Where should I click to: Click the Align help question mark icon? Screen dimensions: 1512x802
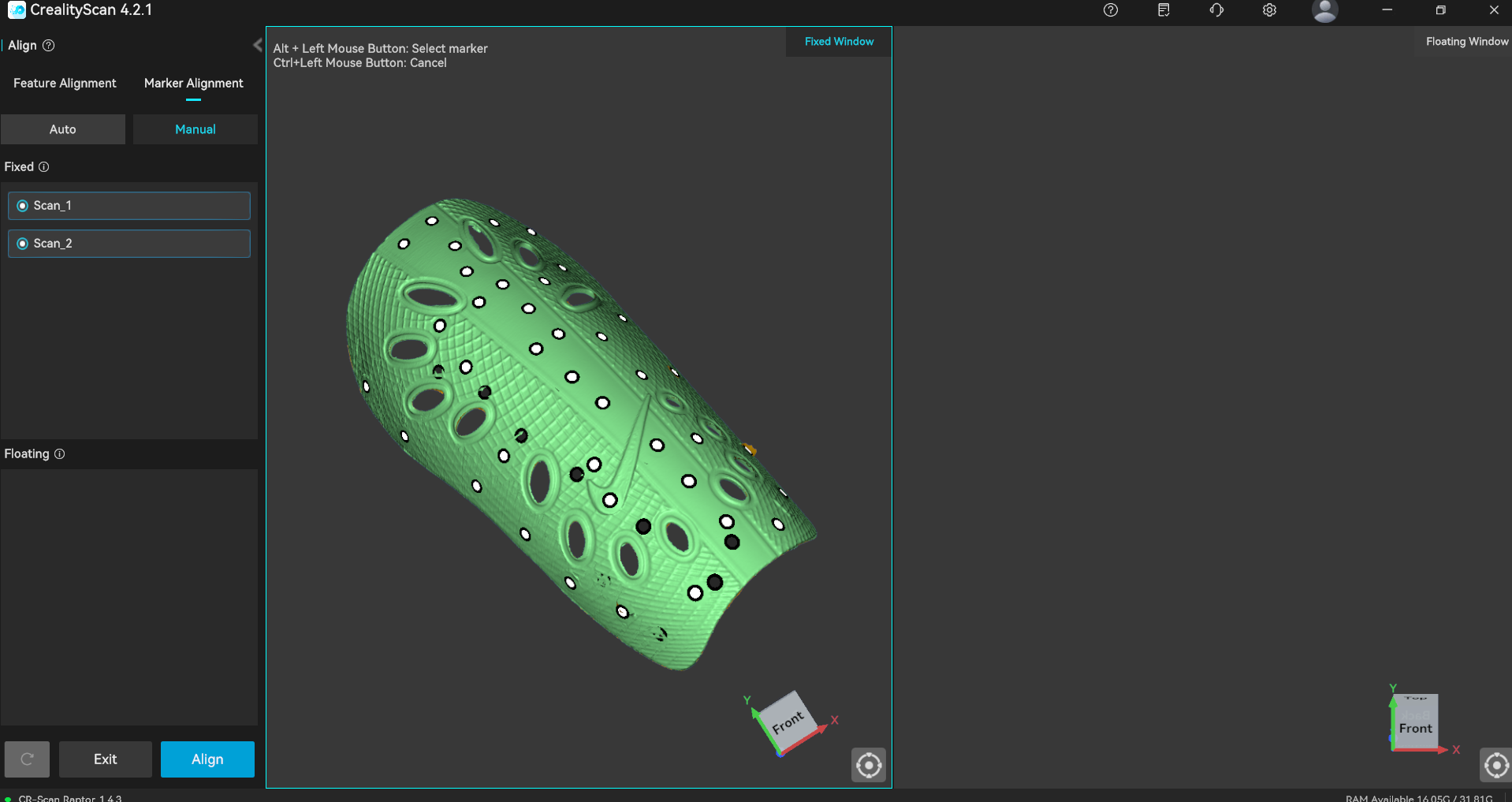49,45
